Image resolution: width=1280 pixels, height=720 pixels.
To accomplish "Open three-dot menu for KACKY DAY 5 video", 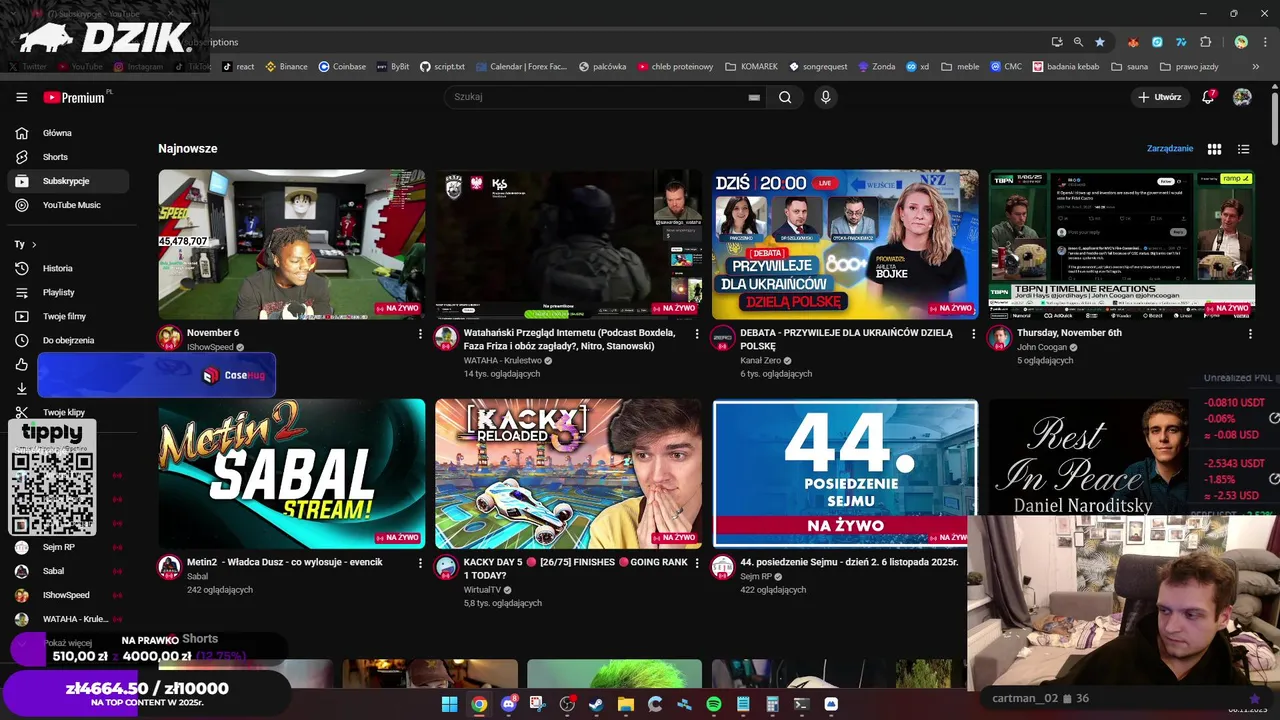I will [x=697, y=563].
